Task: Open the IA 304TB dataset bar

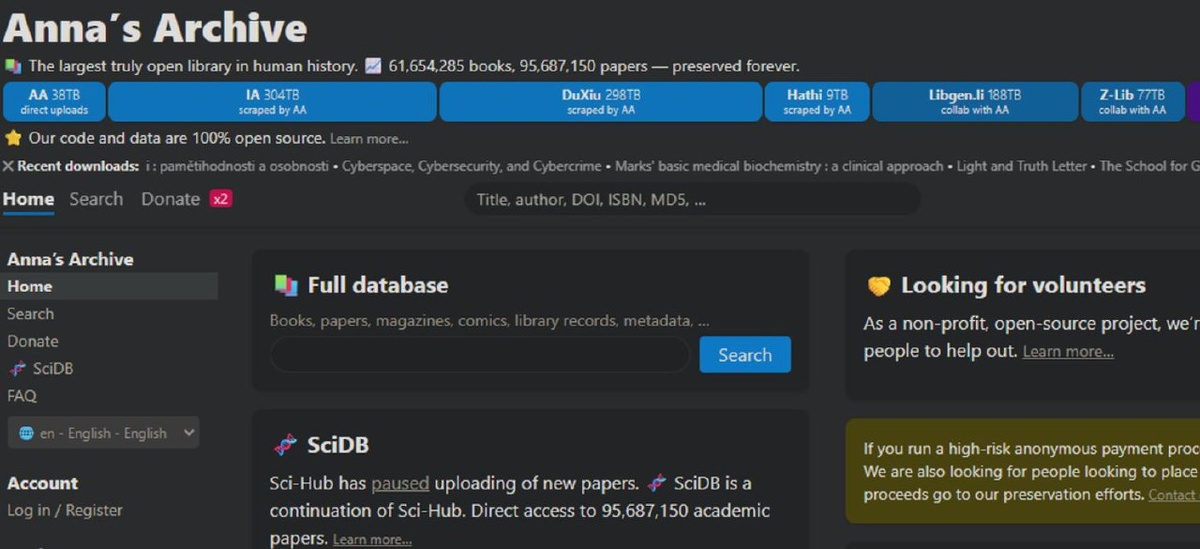Action: click(x=272, y=102)
